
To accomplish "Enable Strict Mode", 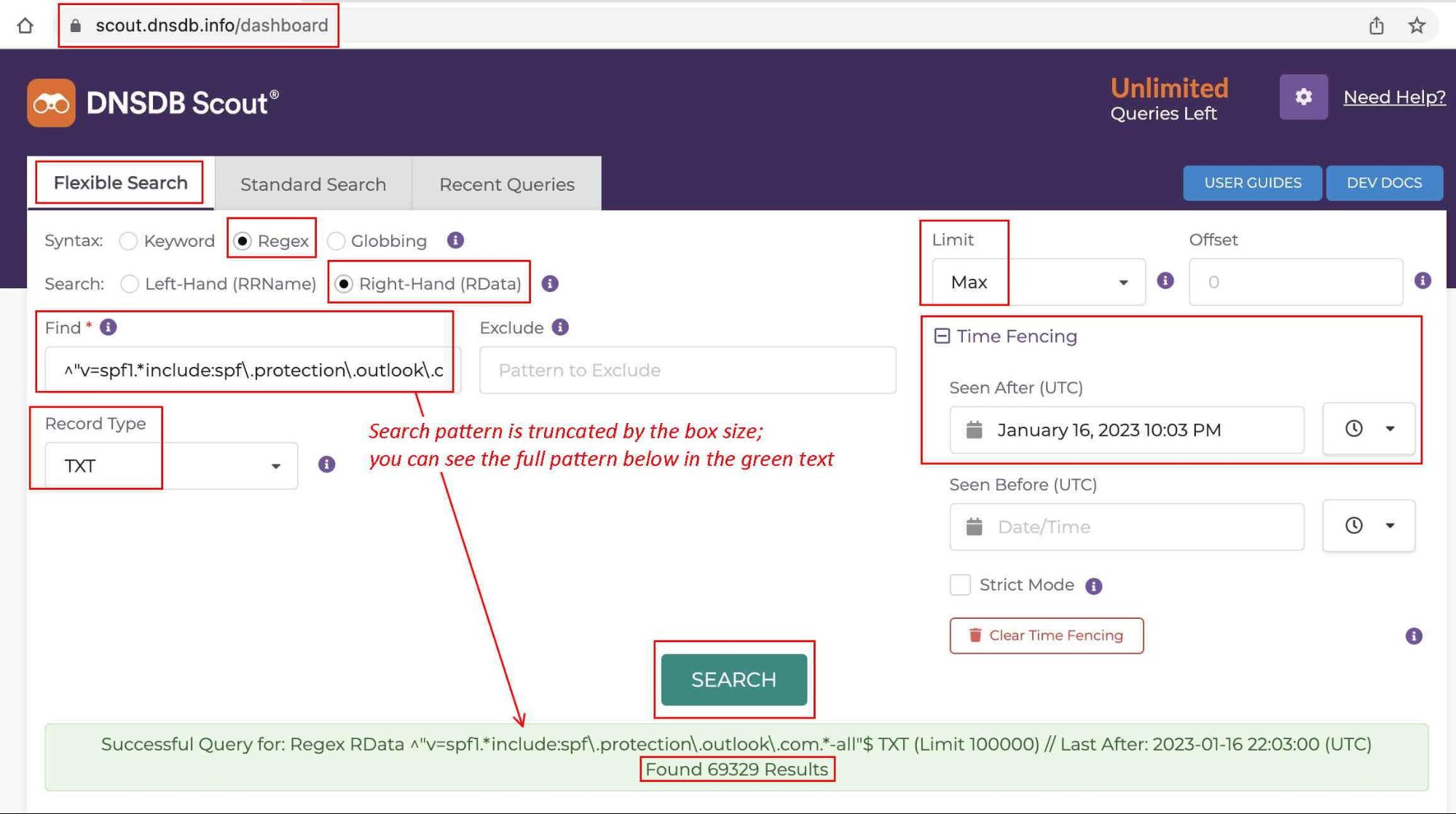I will 960,585.
